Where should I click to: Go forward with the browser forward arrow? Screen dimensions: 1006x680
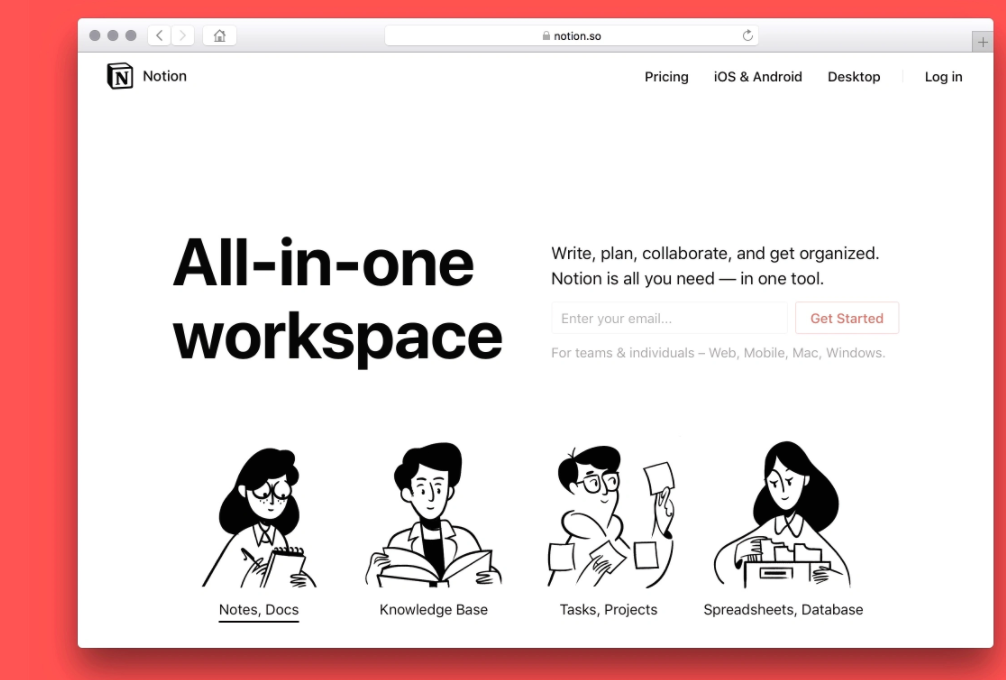(x=183, y=35)
